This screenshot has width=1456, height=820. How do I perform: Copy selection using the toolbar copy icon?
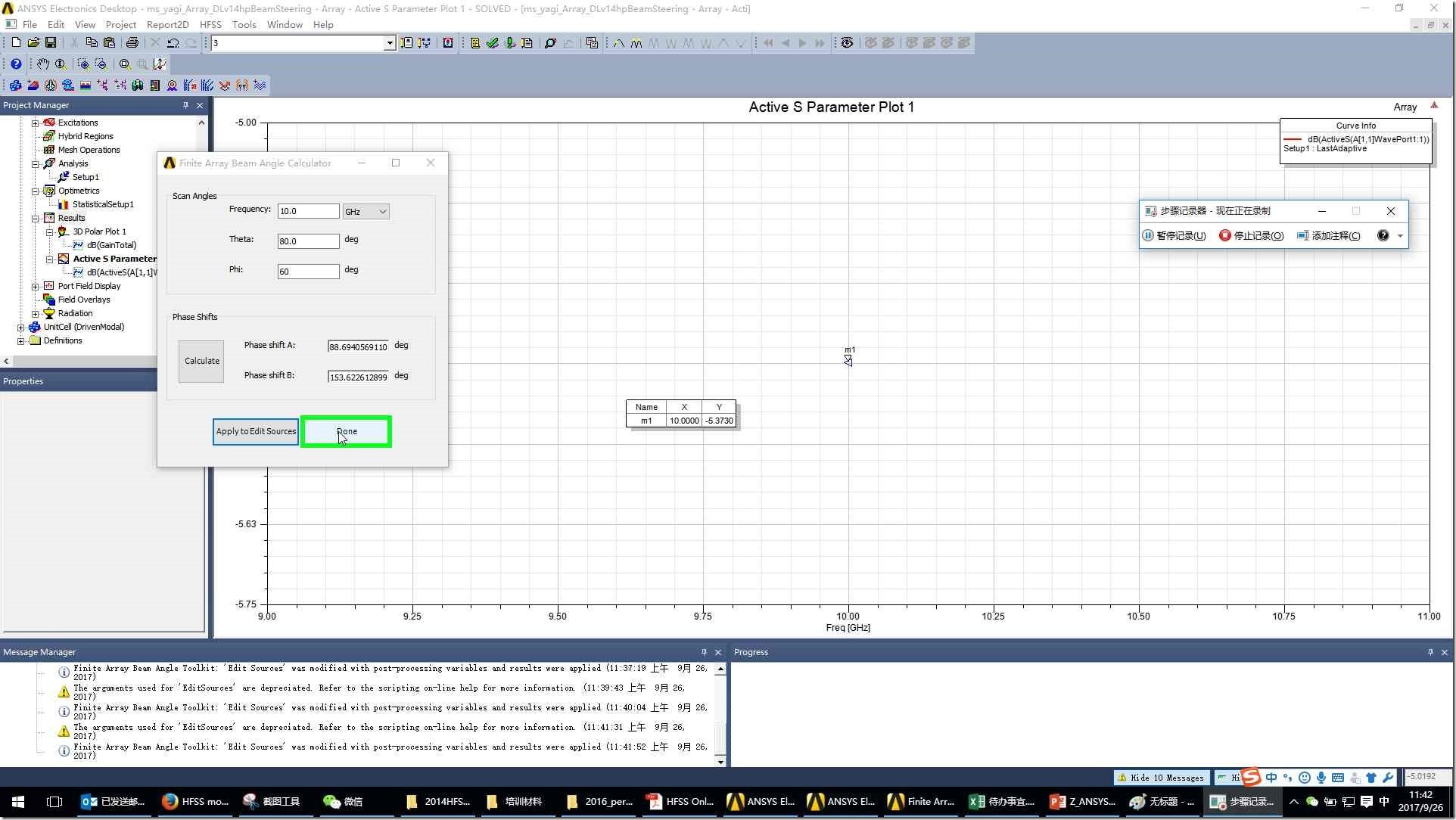tap(92, 43)
